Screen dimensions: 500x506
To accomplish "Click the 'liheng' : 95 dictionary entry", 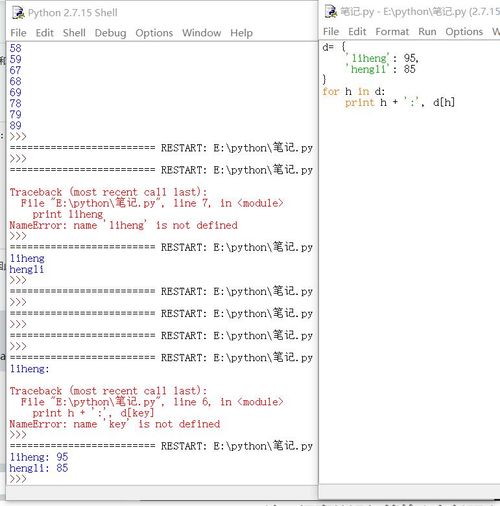I will click(x=382, y=58).
